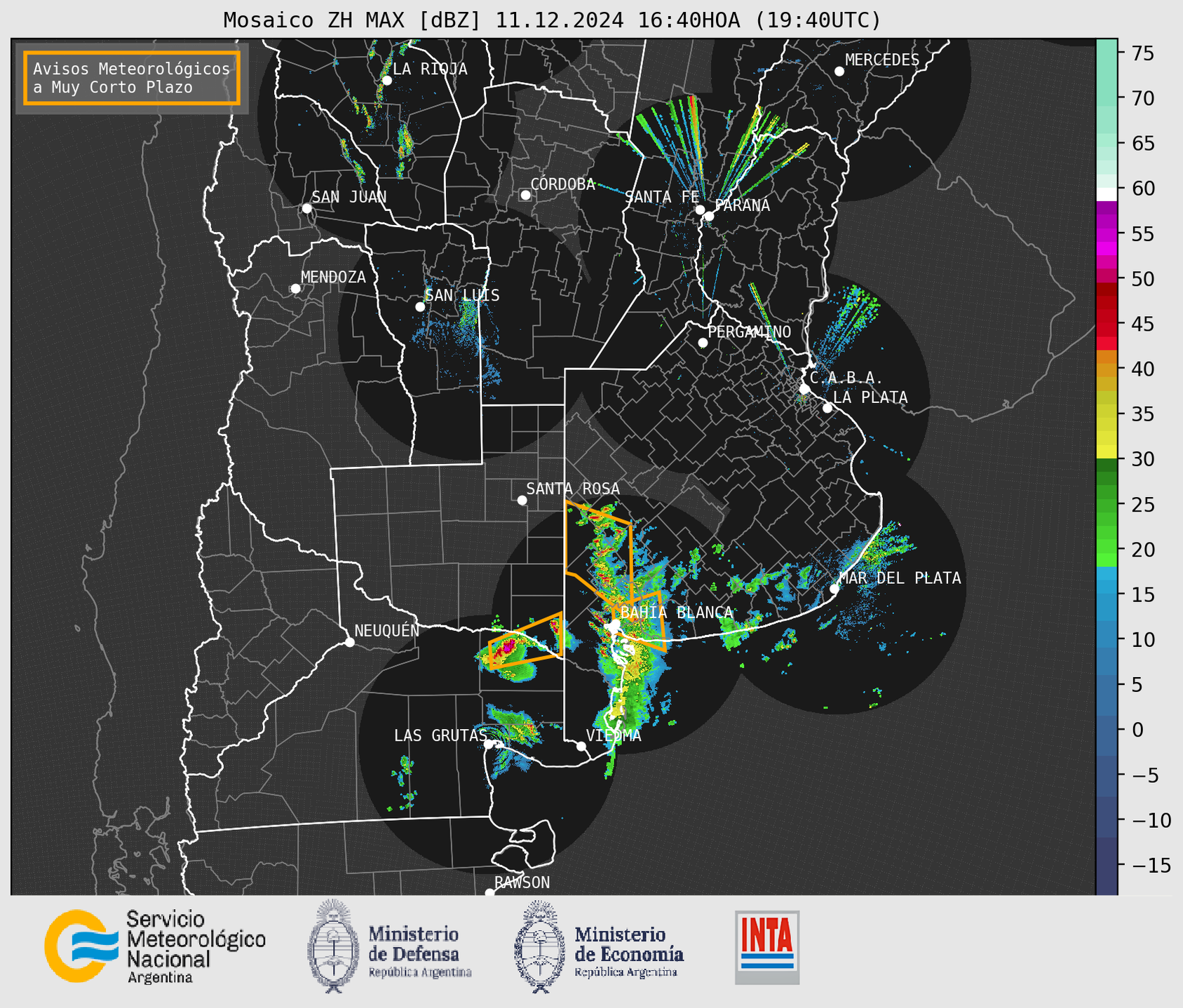Click the MENDOZA city marker dot
The image size is (1183, 1008).
pyautogui.click(x=296, y=289)
